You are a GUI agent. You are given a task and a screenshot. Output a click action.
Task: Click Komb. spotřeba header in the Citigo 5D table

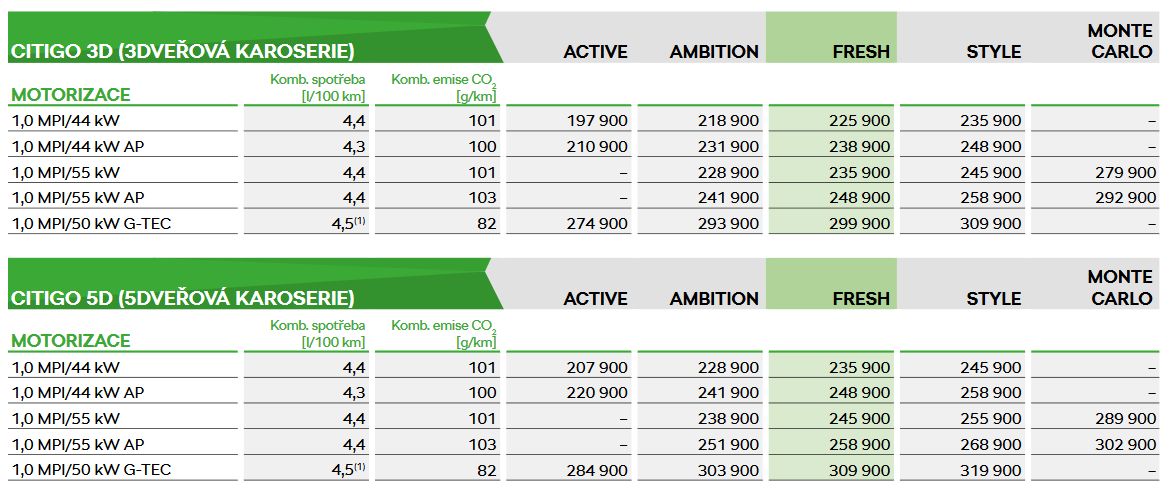pyautogui.click(x=318, y=334)
